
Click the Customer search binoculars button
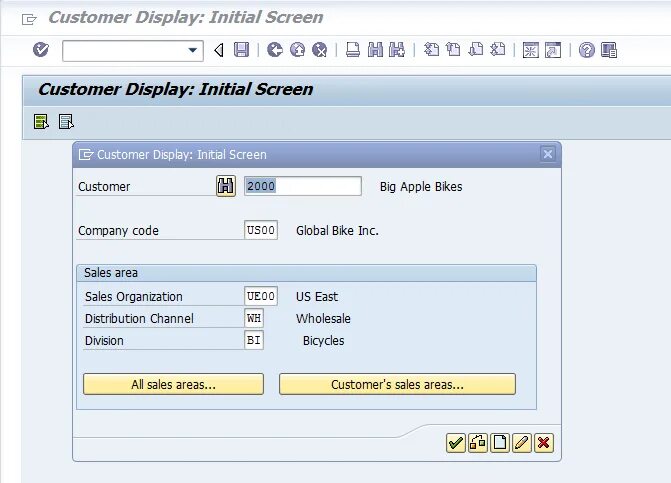click(226, 186)
